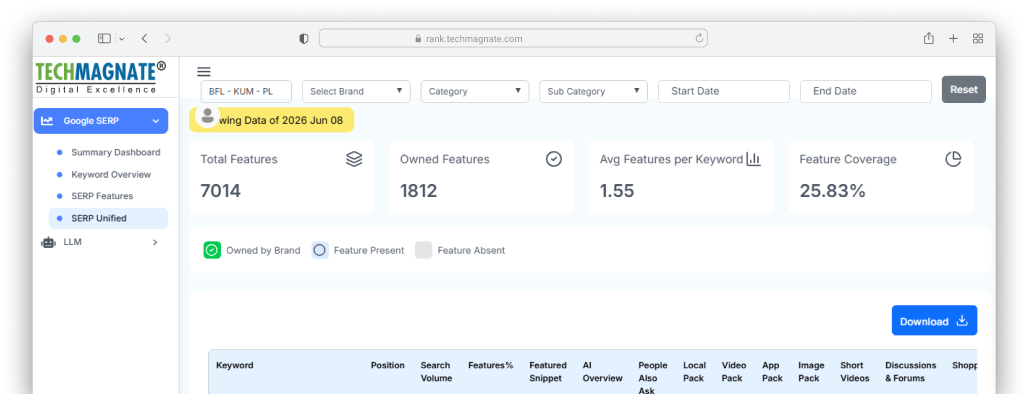Open the Safari share icon
1029x394 pixels.
(929, 39)
